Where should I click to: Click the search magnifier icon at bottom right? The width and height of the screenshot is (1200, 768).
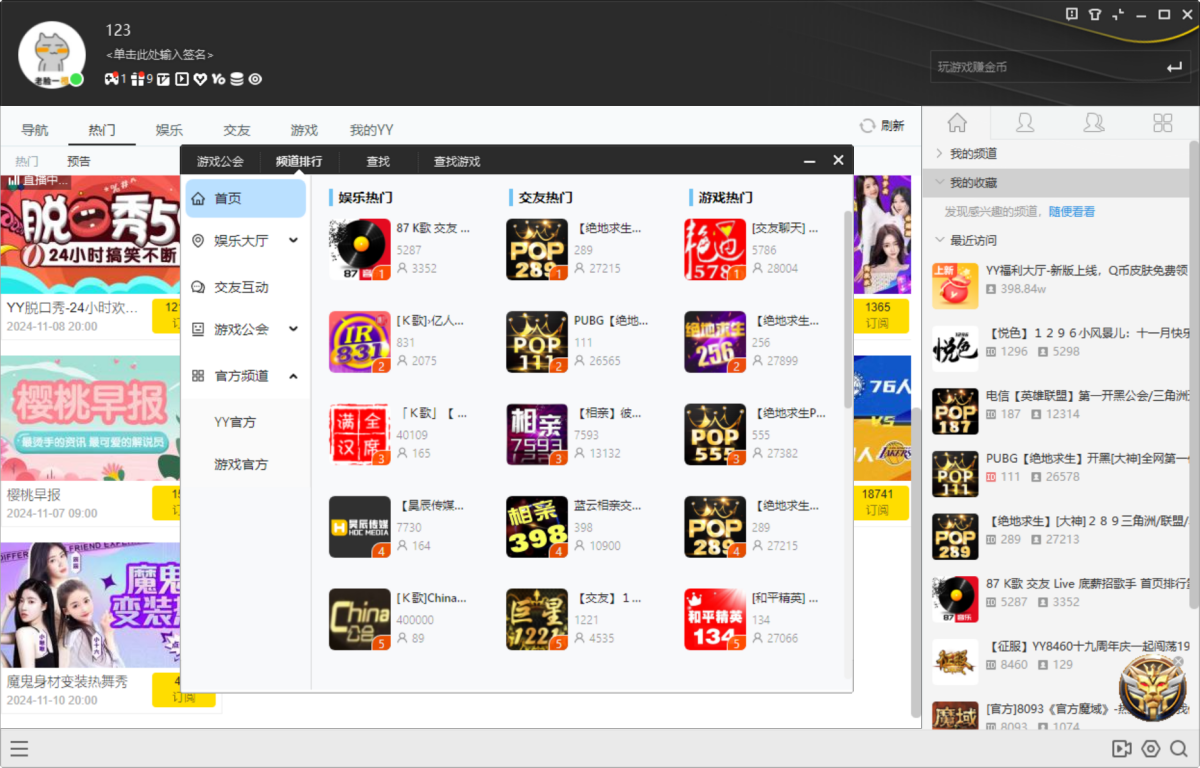tap(1178, 749)
